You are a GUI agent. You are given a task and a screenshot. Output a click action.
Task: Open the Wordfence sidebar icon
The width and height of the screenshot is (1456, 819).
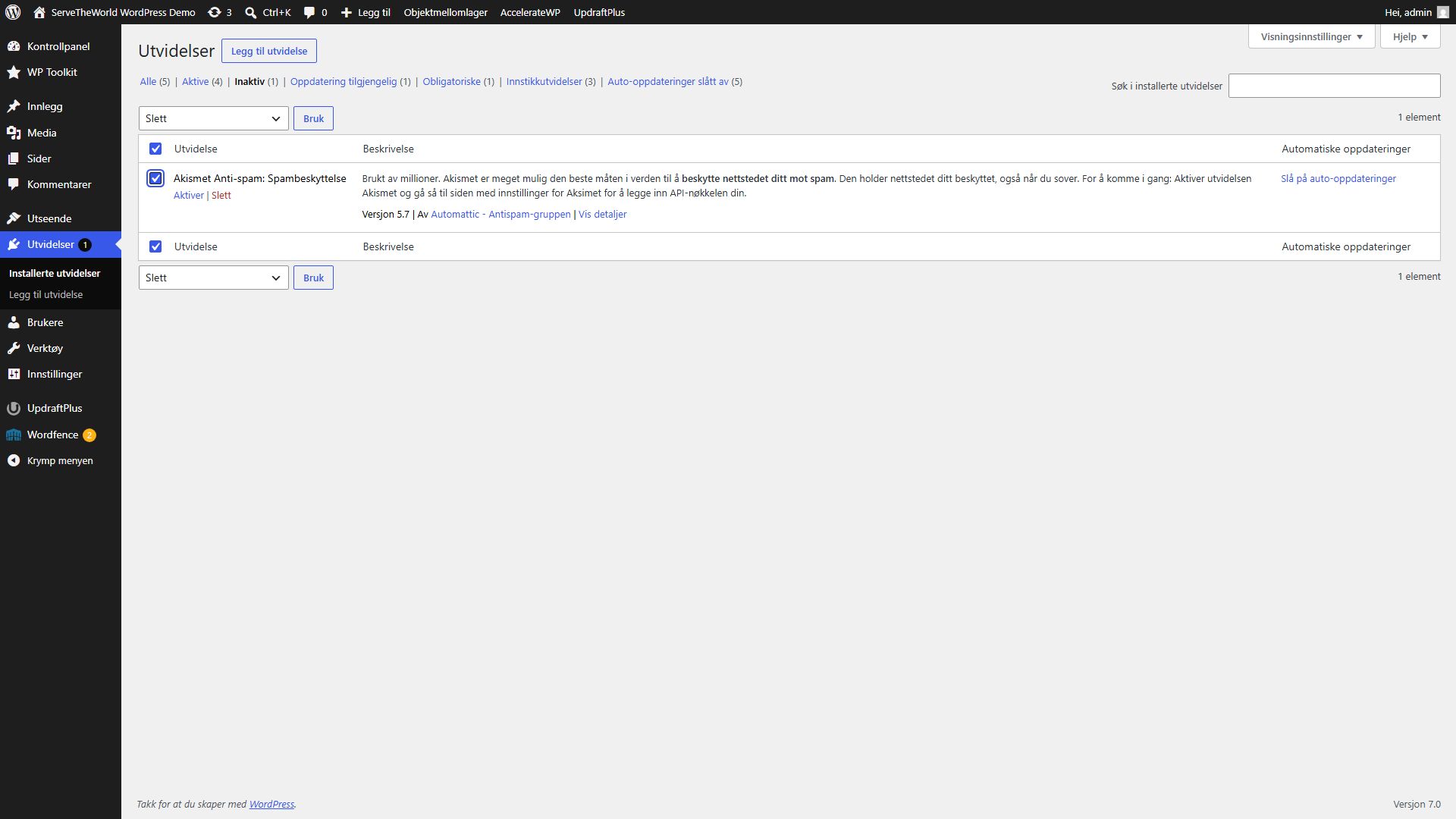coord(14,435)
